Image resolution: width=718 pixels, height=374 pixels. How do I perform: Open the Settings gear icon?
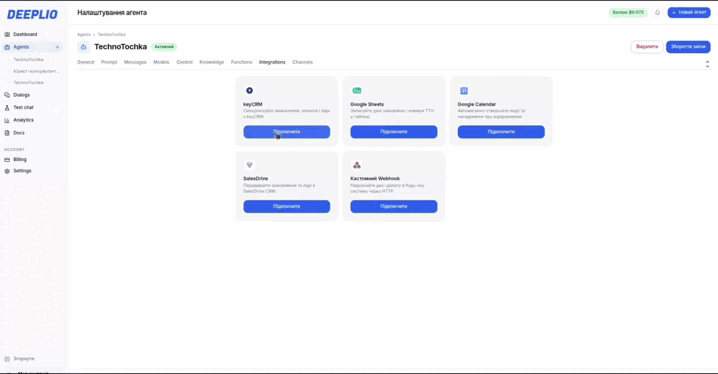7,171
